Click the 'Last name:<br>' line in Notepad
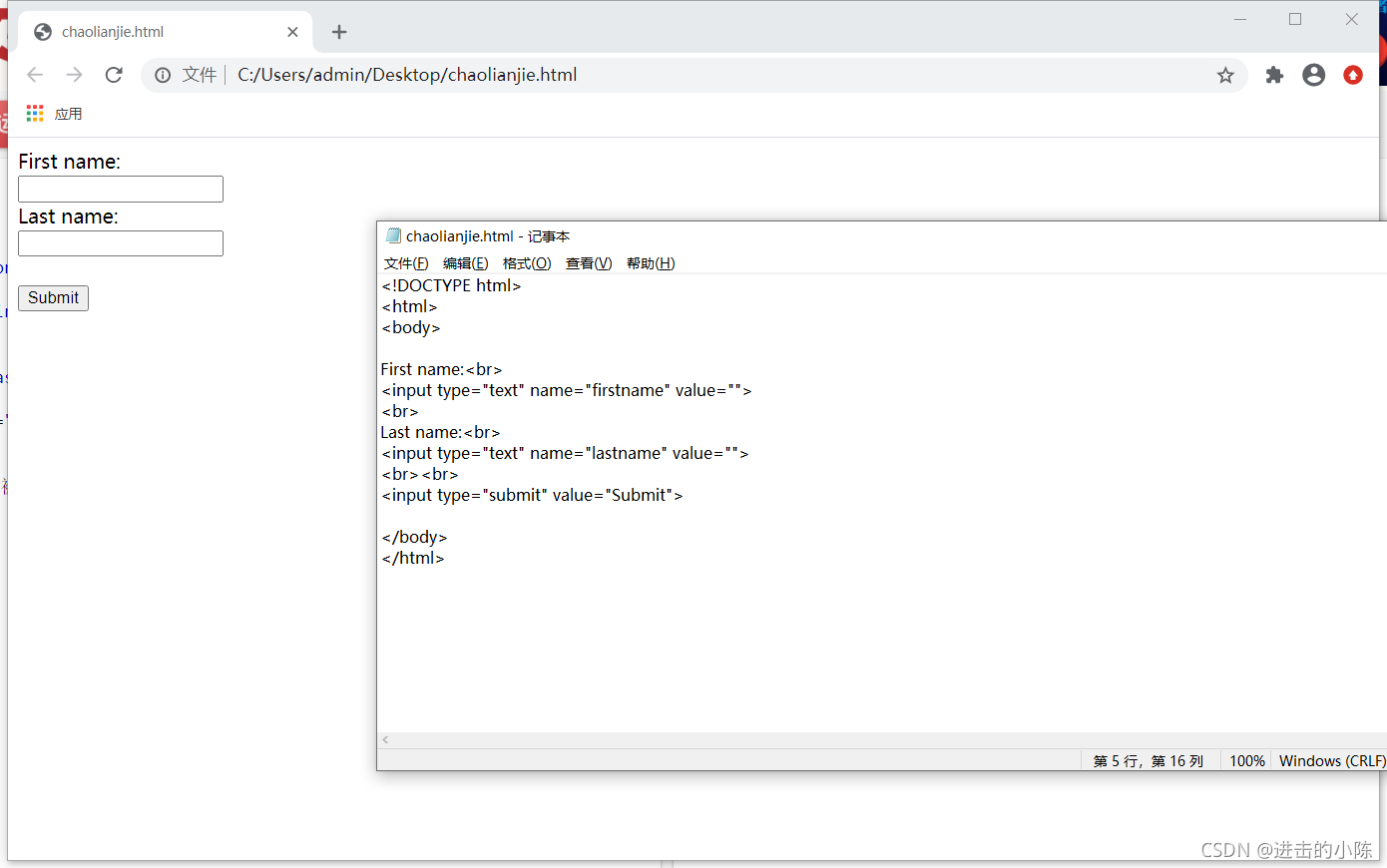Screen dimensions: 1387x868 [440, 432]
